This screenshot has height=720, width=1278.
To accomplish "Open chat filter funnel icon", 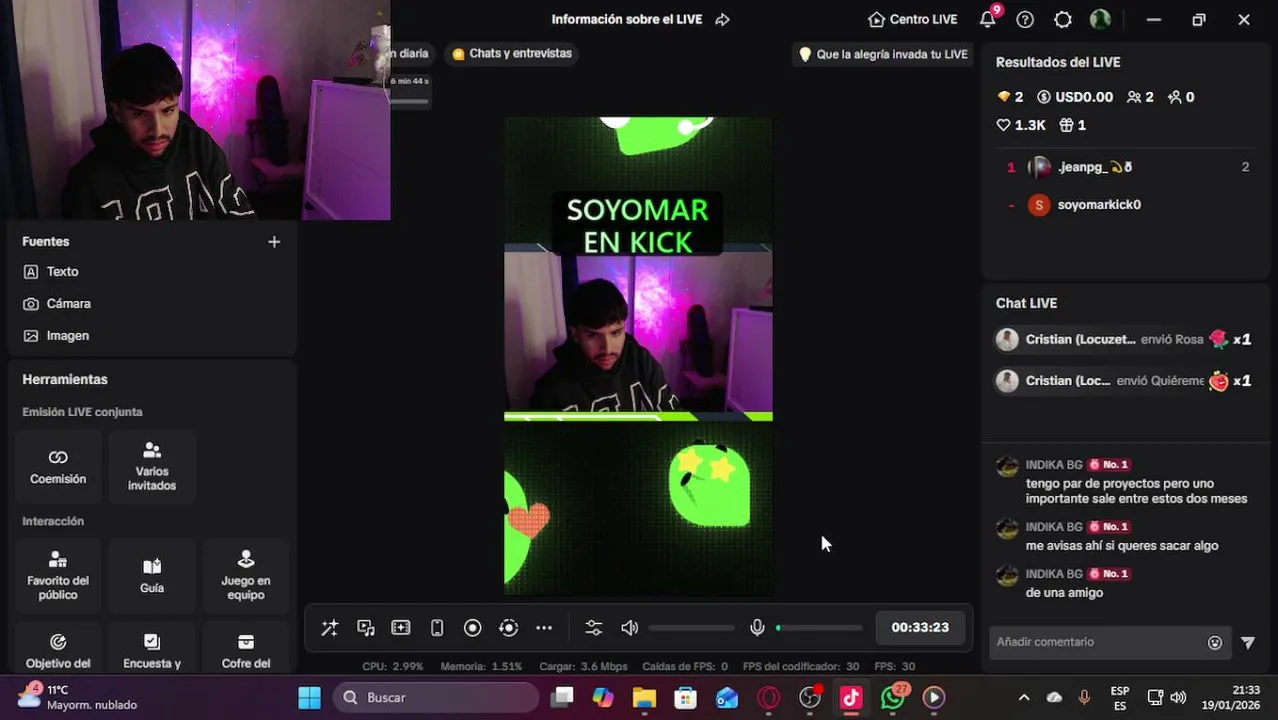I will click(x=1248, y=643).
